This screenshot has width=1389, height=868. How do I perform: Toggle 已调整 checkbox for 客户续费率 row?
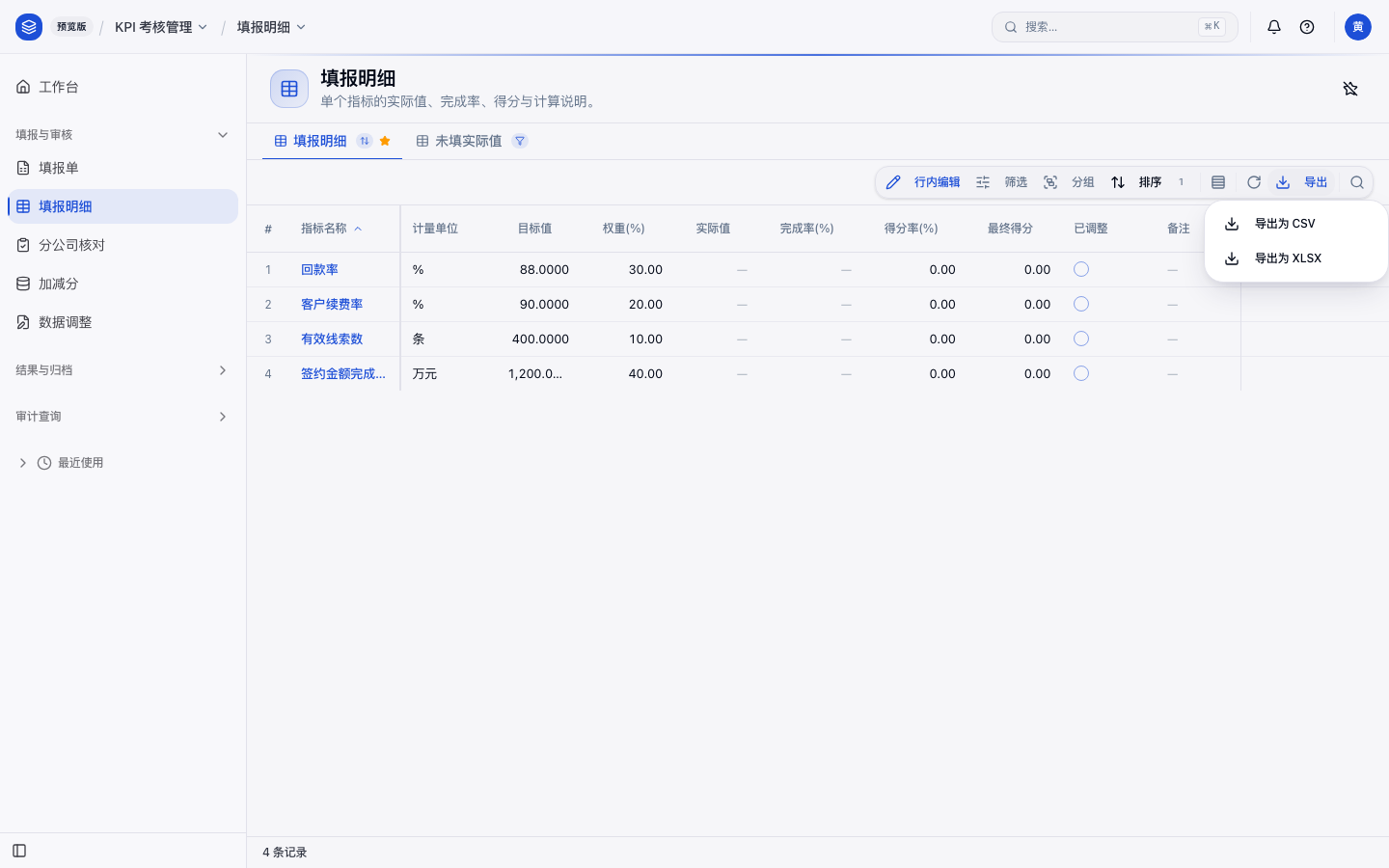point(1081,304)
